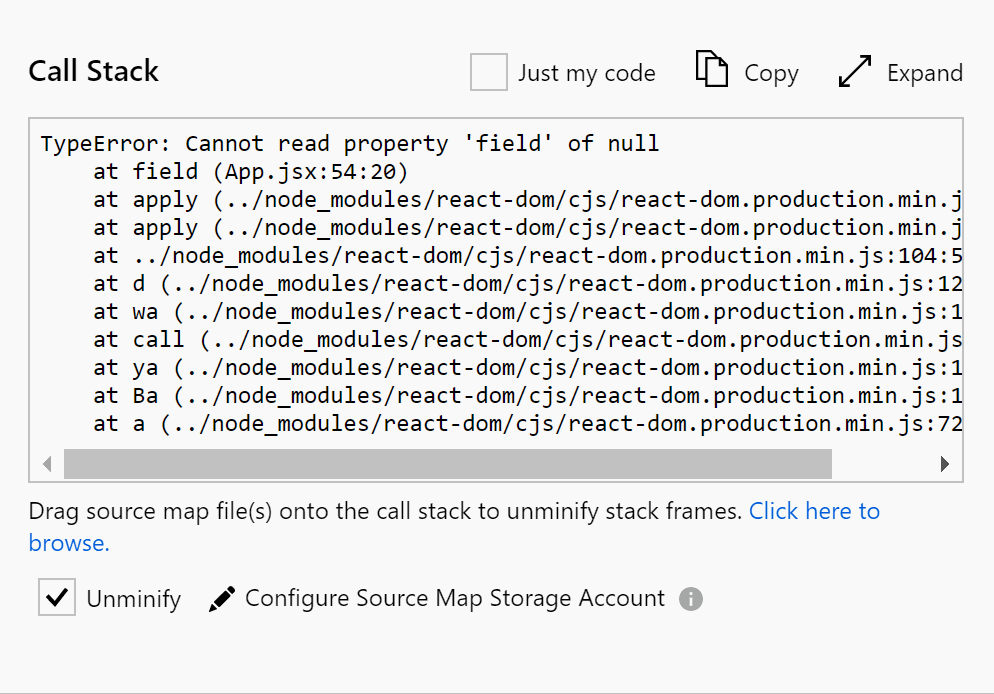Click the info icon beside Storage Account
Viewport: 994px width, 694px height.
click(x=691, y=599)
